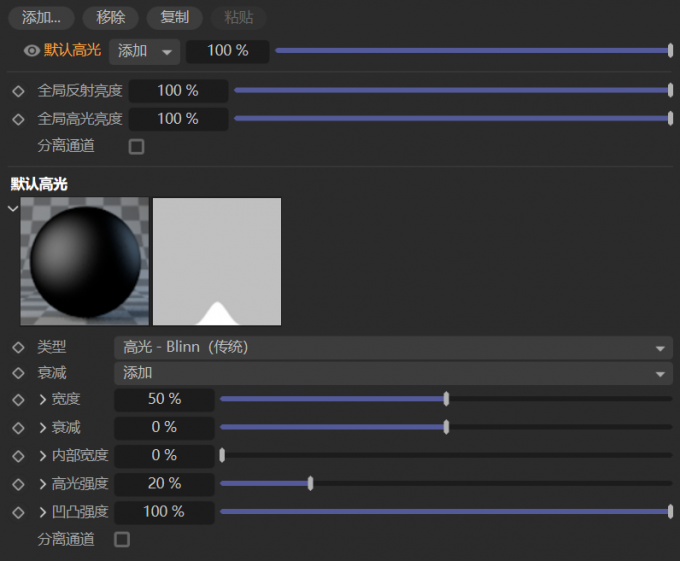
Task: Click keyframe diamond for 内部宽度
Action: tap(18, 456)
